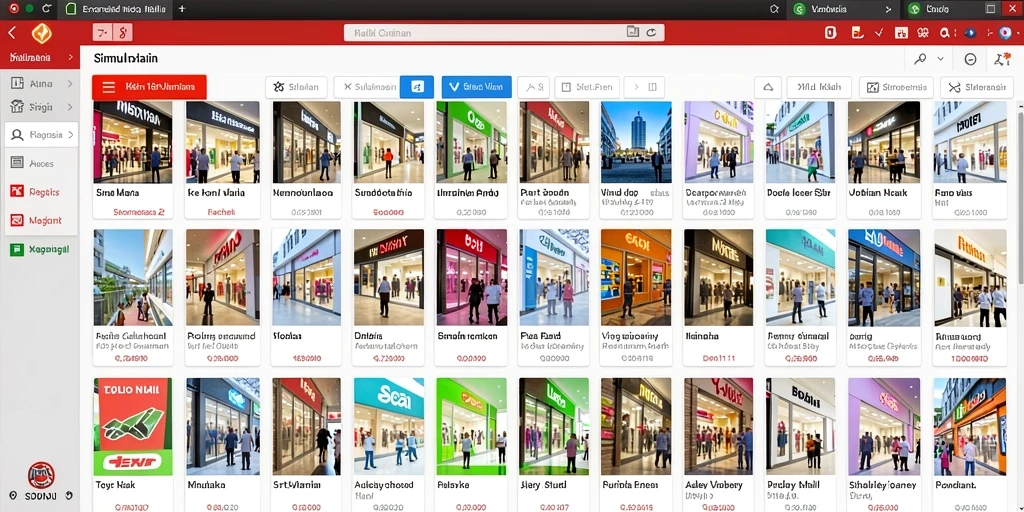The image size is (1024, 512).
Task: Open the blue tower building thumbnail
Action: click(x=636, y=142)
